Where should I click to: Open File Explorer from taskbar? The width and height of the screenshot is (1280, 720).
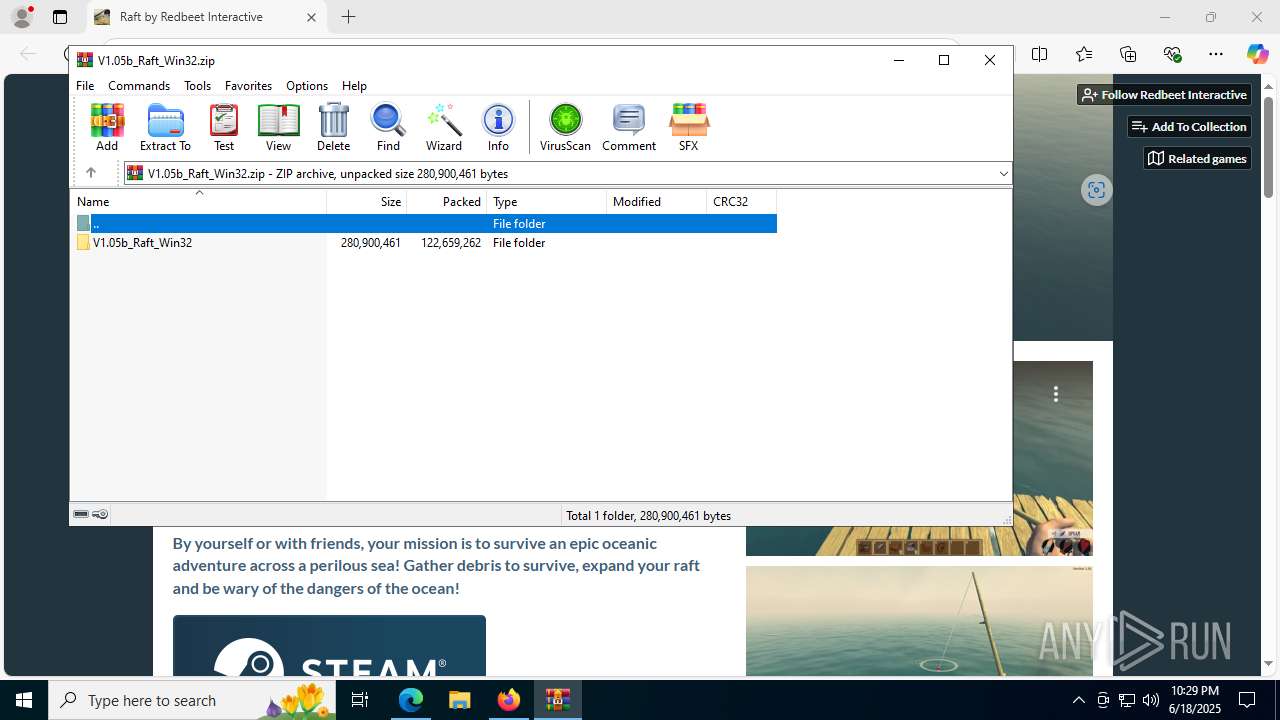pyautogui.click(x=459, y=700)
